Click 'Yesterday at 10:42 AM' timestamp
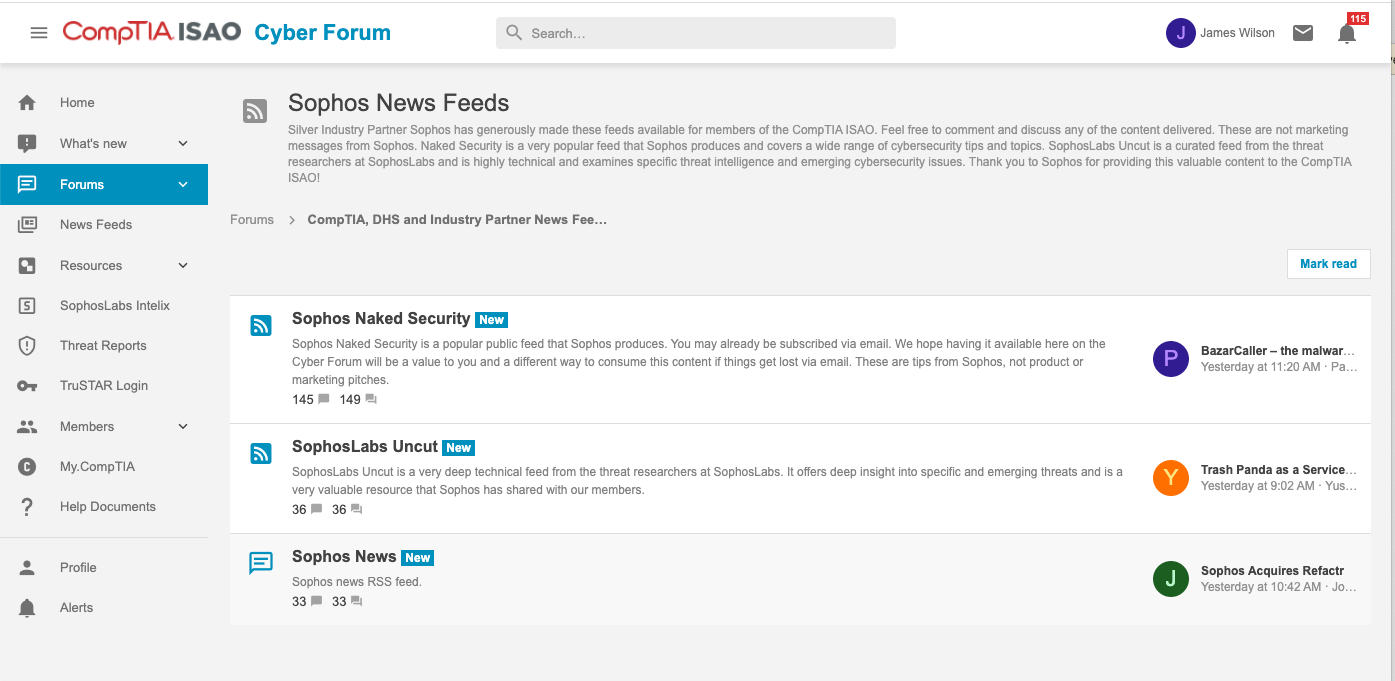Viewport: 1395px width, 681px height. tap(1261, 587)
